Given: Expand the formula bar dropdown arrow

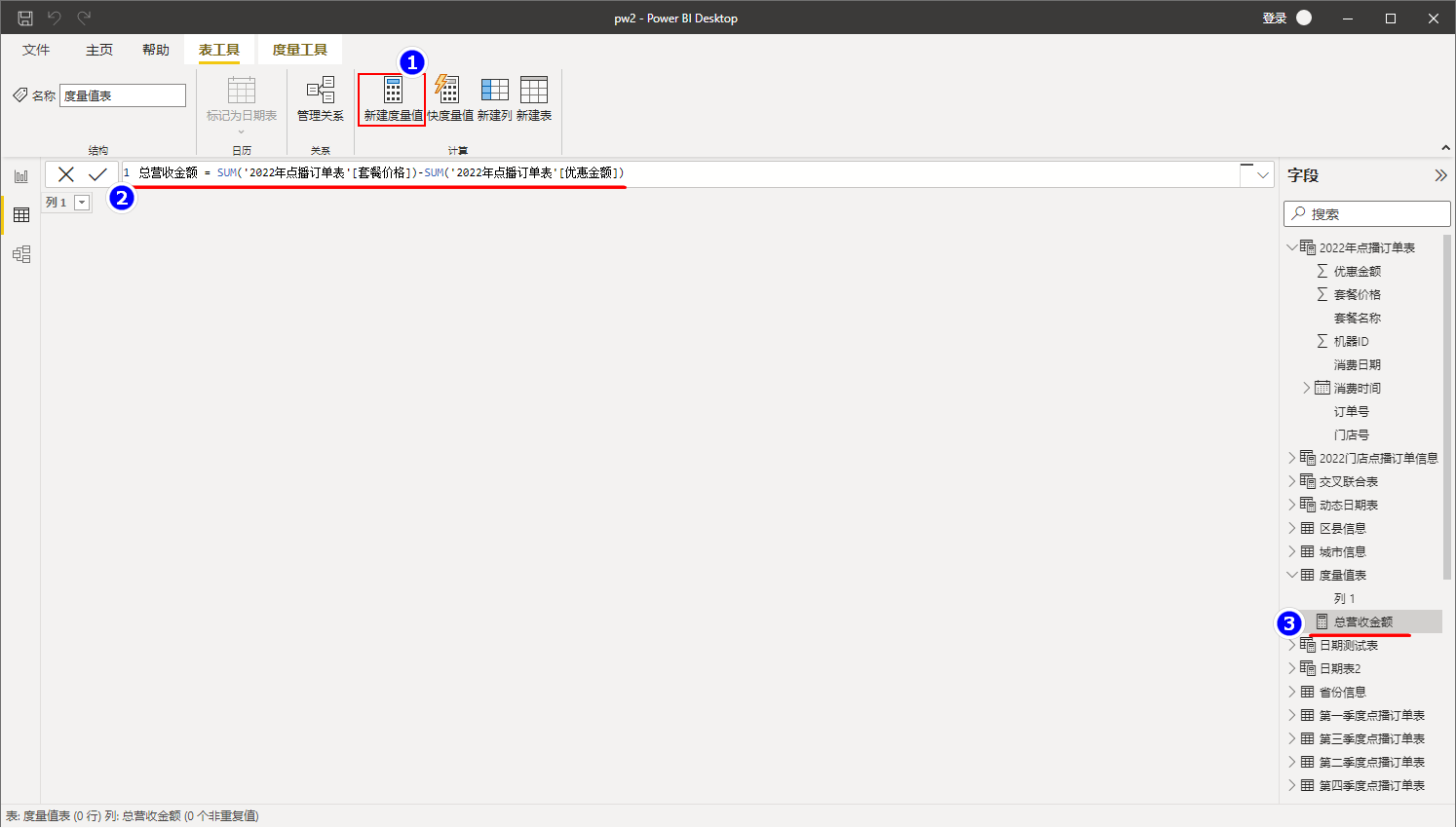Looking at the screenshot, I should click(1263, 175).
